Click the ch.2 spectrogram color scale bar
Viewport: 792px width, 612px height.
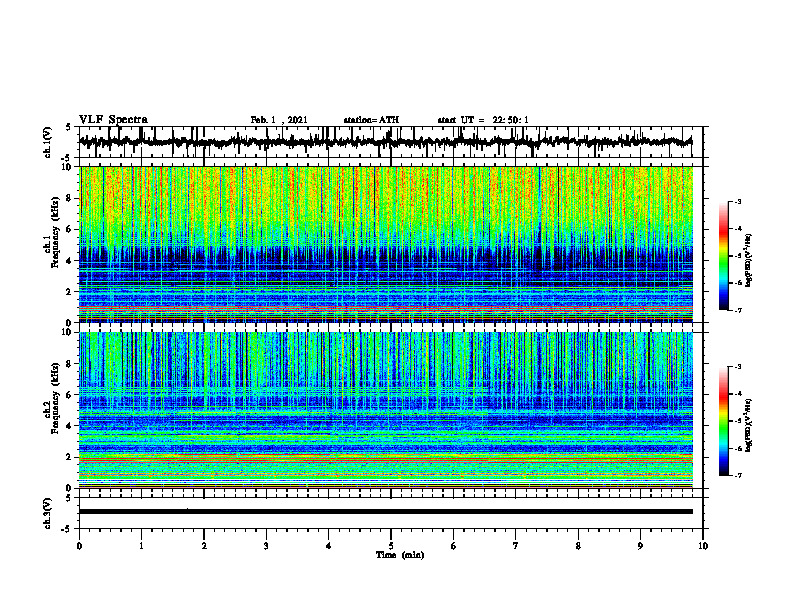coord(723,421)
